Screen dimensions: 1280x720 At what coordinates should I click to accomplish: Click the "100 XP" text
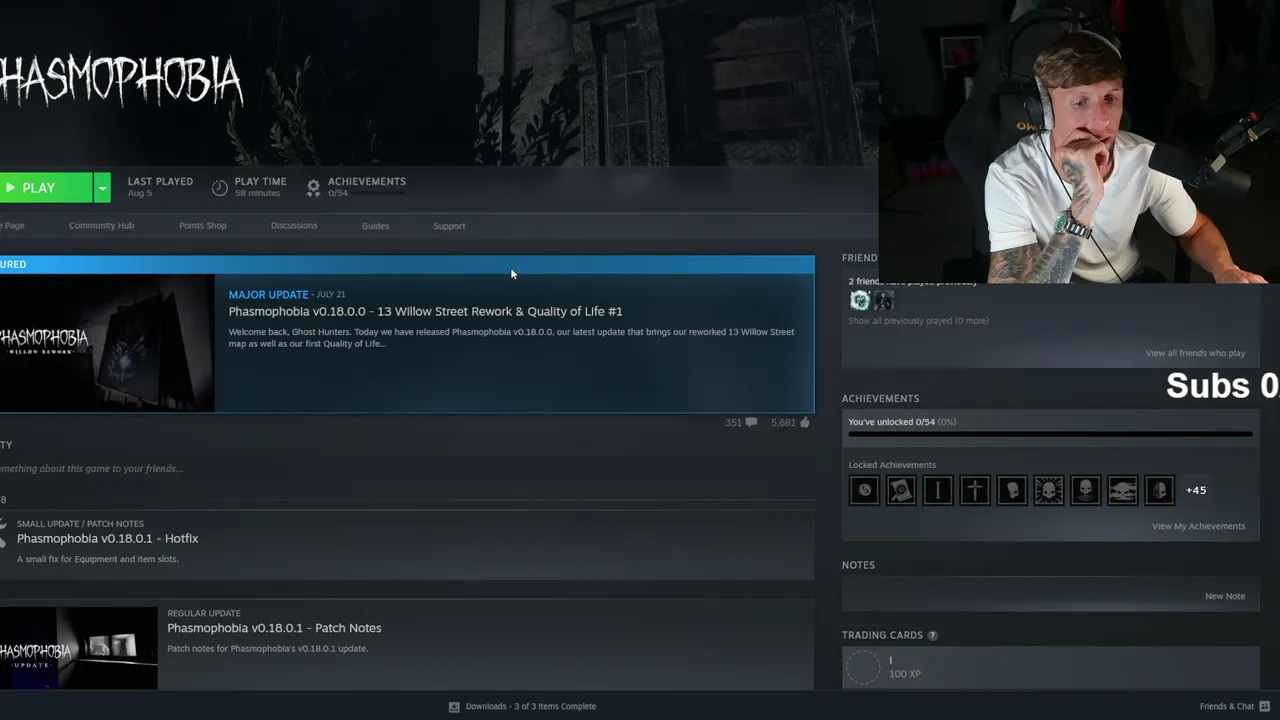coord(905,674)
